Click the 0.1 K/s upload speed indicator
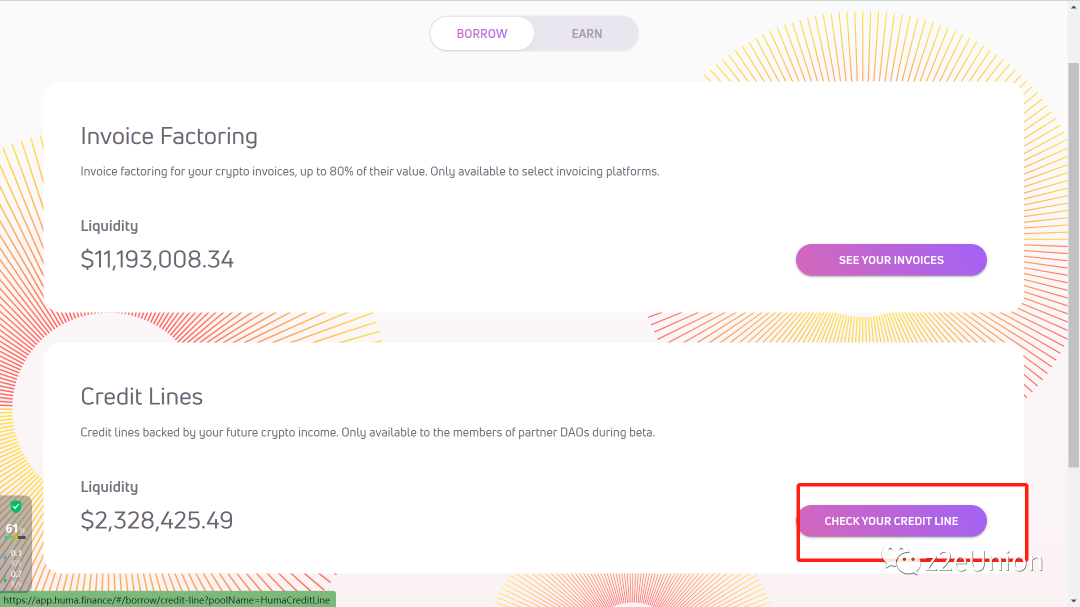This screenshot has width=1080, height=607. coord(16,553)
